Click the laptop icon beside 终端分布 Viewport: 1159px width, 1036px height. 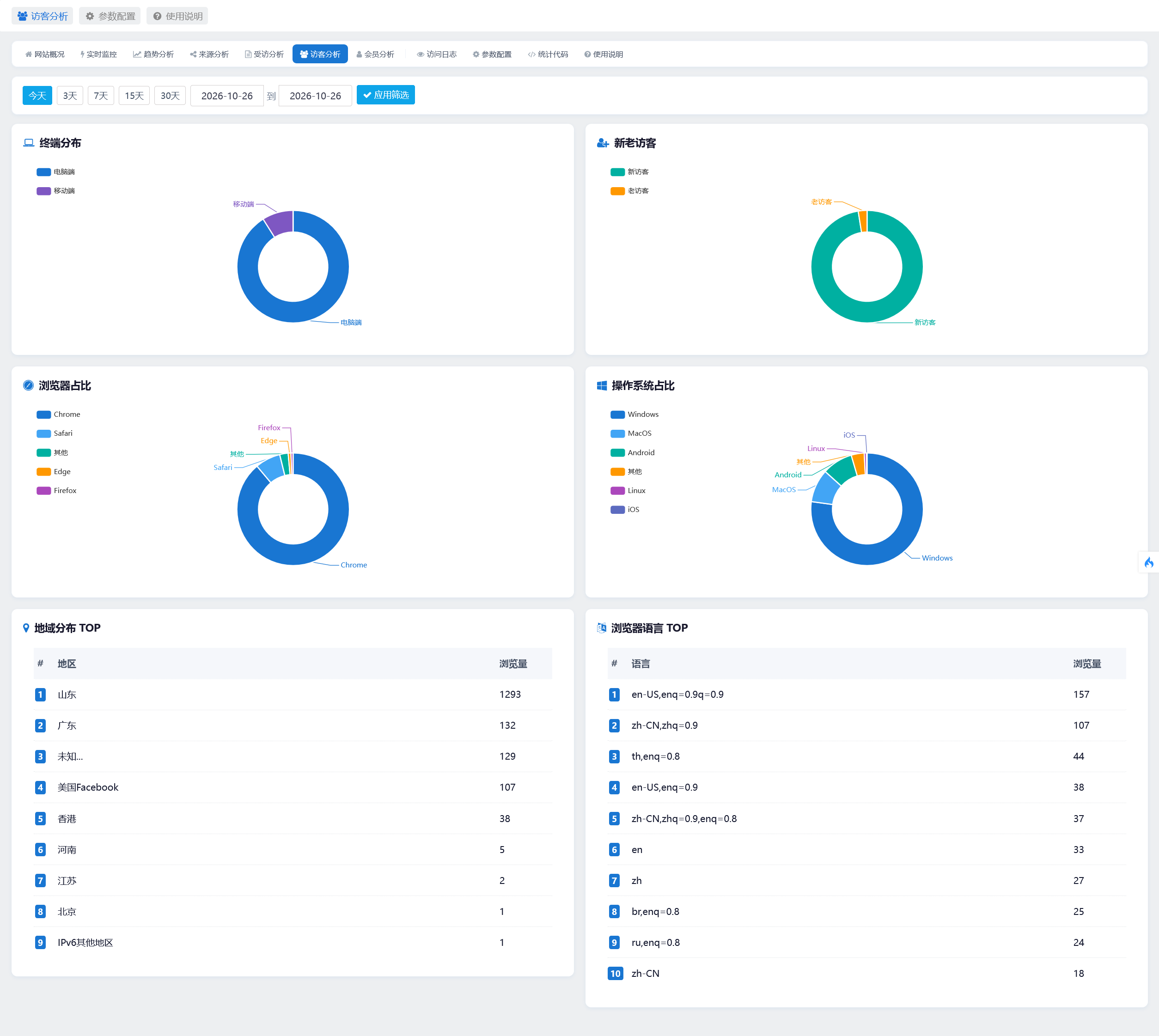pyautogui.click(x=29, y=143)
